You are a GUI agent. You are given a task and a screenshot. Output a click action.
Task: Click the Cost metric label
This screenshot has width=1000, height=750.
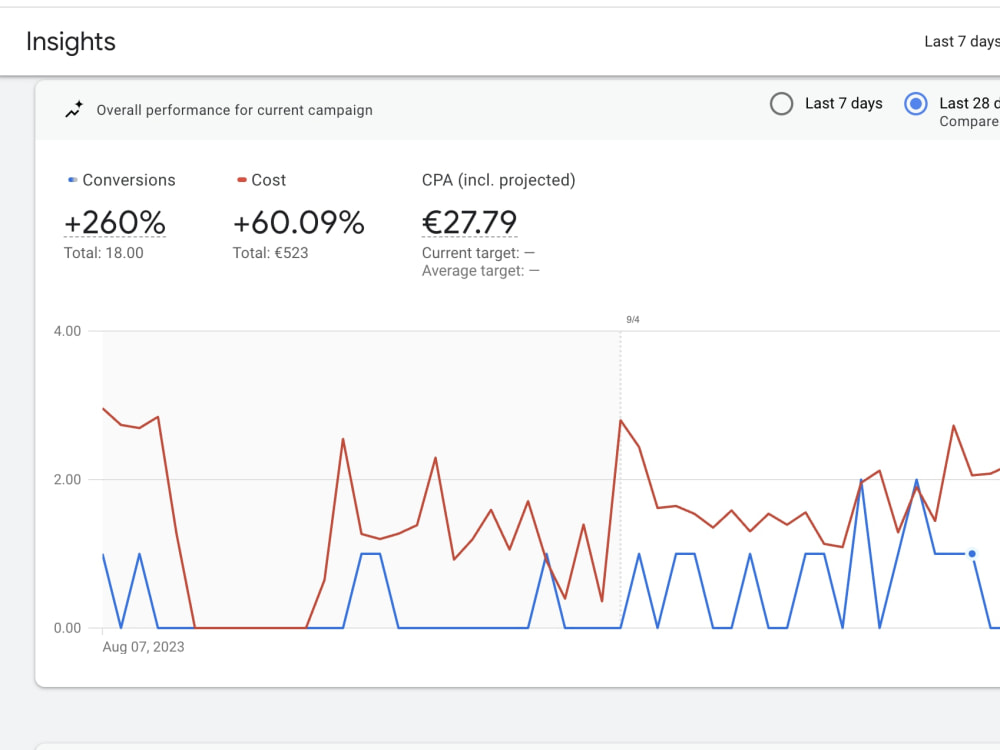[x=268, y=180]
